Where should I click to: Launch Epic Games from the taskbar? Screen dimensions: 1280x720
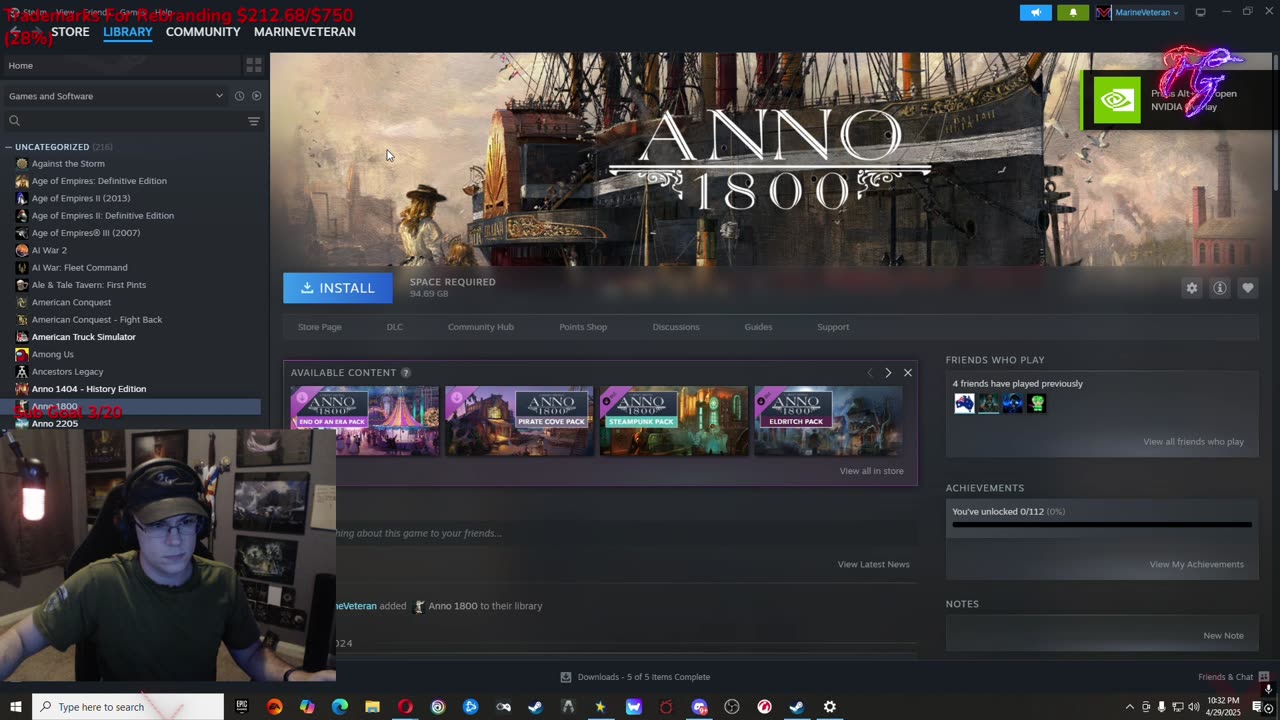(242, 707)
